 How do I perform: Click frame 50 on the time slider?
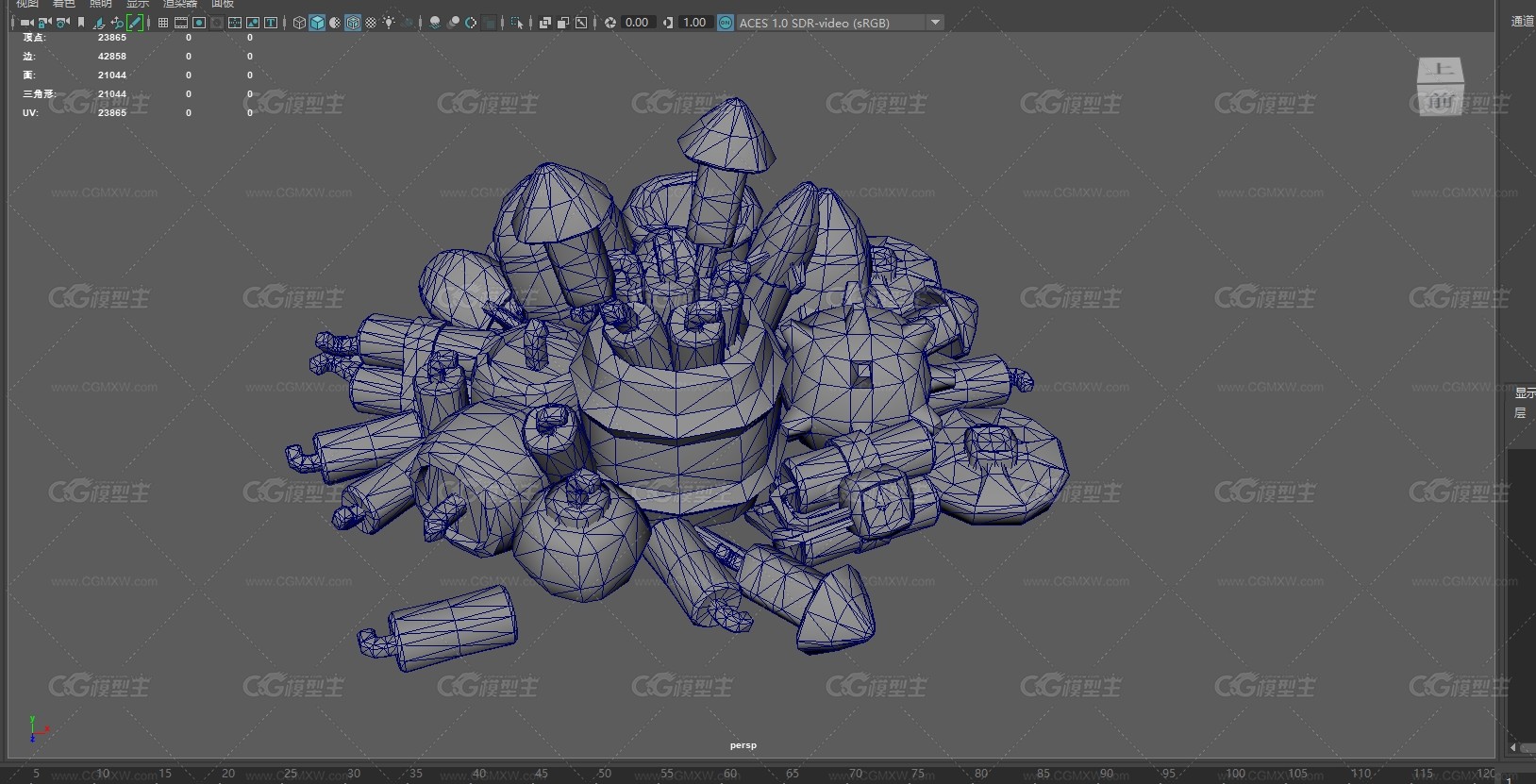(604, 773)
